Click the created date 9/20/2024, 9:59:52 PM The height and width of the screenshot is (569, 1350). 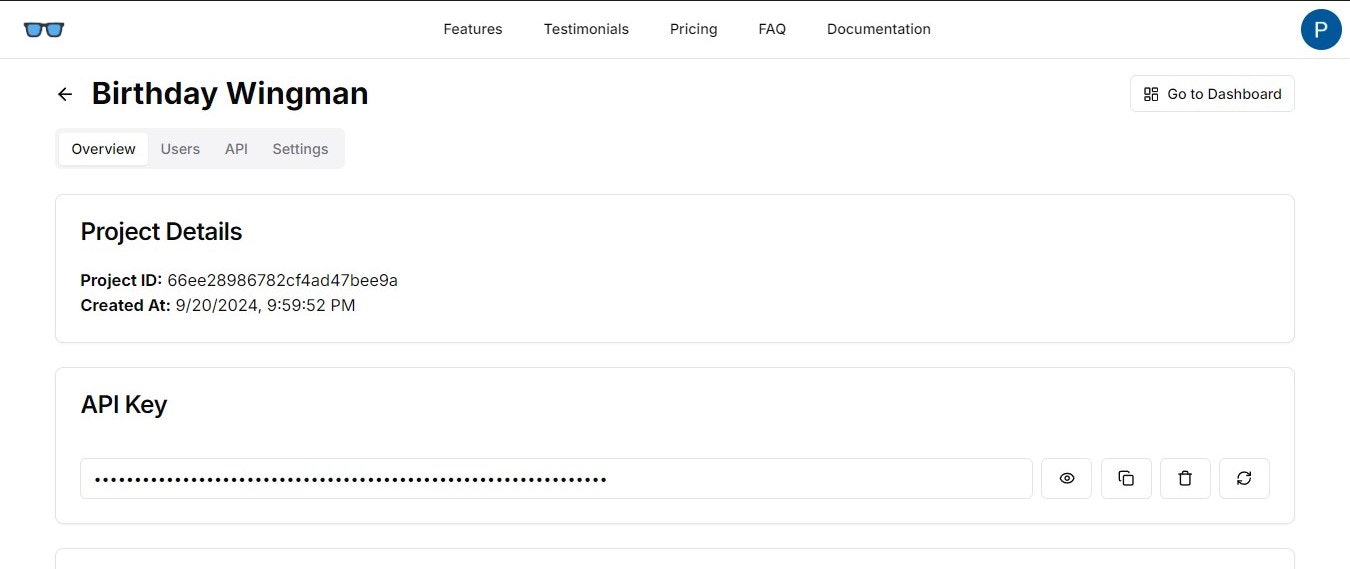pos(265,305)
